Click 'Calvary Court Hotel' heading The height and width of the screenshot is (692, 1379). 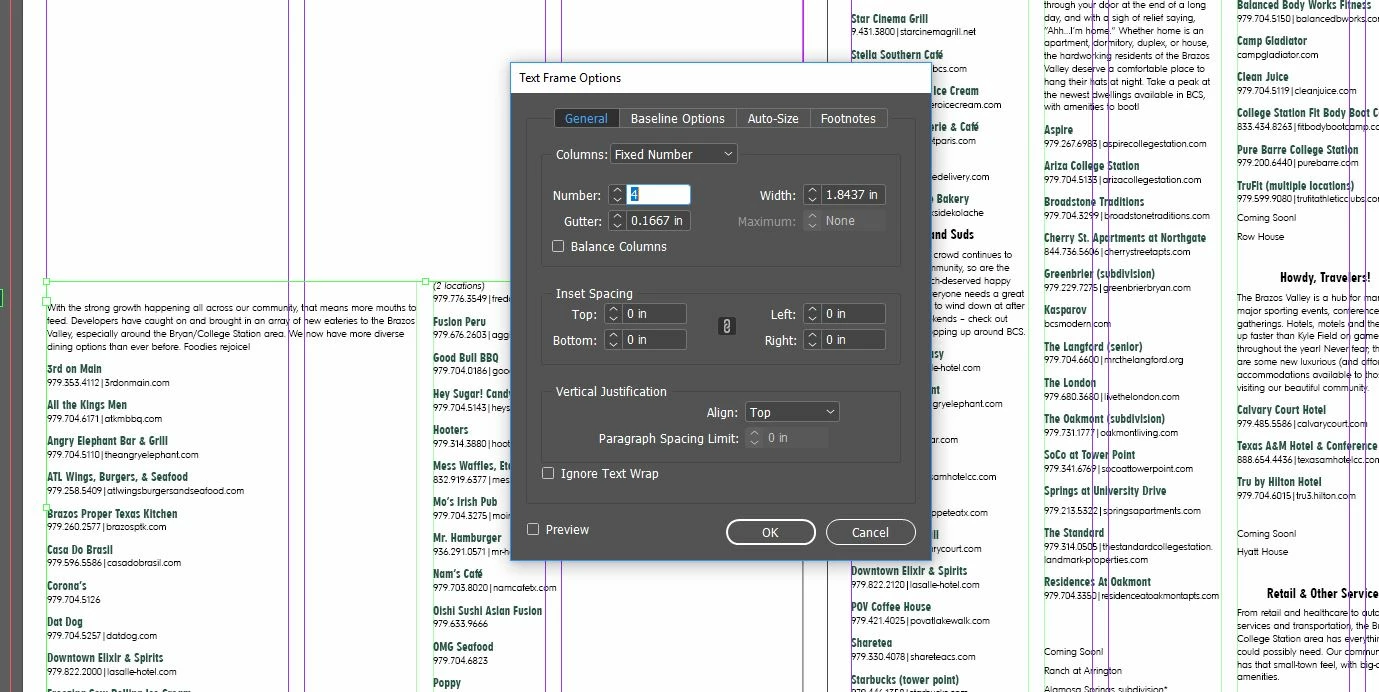tap(1282, 410)
